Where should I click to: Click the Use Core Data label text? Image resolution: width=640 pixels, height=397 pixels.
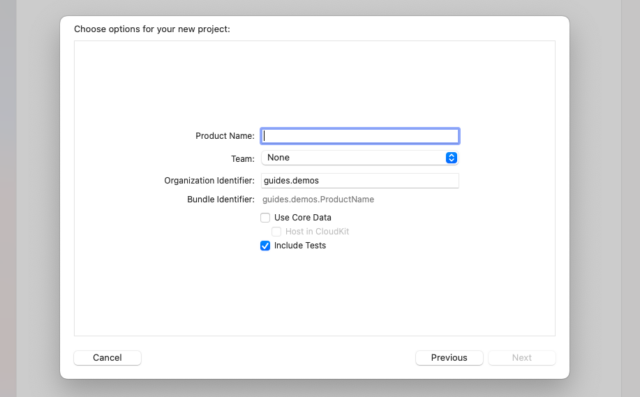302,217
